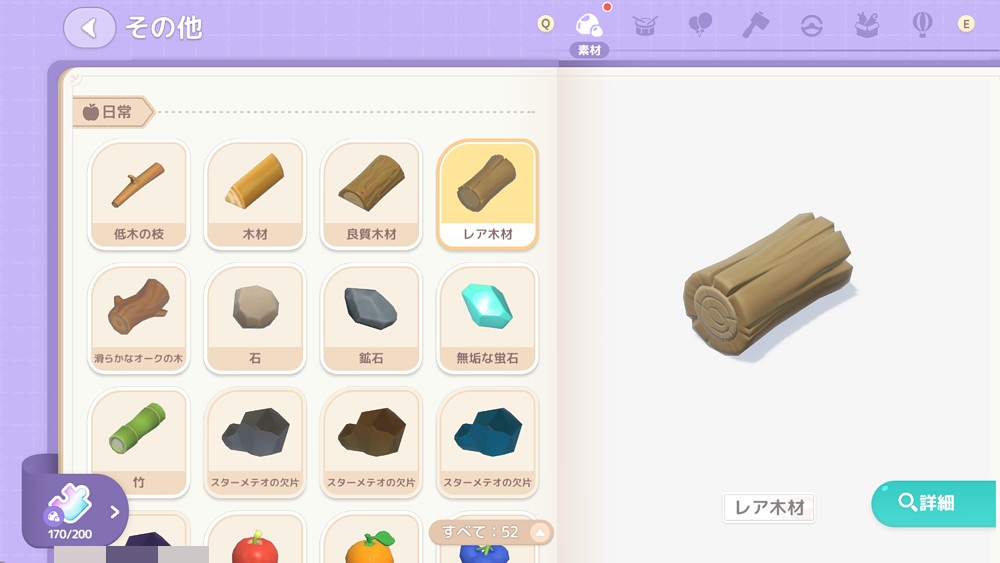Choose the 無垢な蛍石 crystal item

487,319
